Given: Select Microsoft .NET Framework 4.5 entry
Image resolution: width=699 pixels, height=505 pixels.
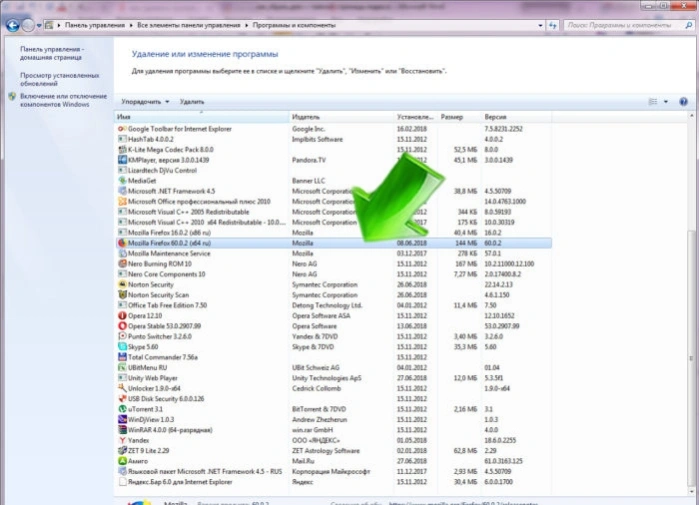Looking at the screenshot, I should click(333, 191).
